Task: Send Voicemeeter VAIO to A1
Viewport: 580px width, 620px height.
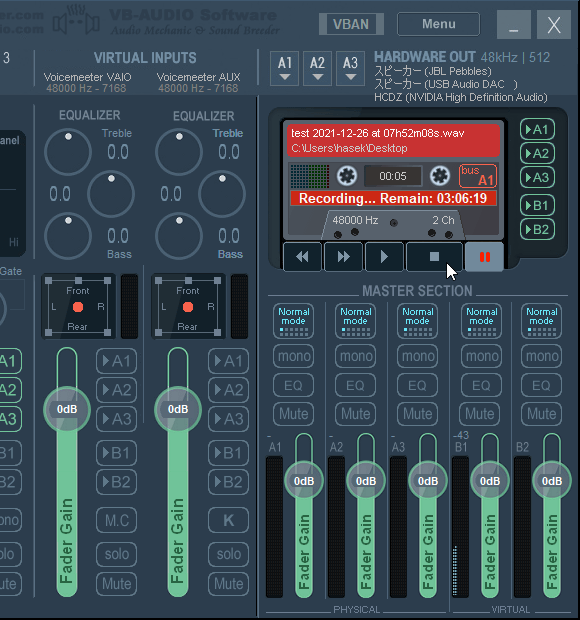Action: (x=117, y=361)
